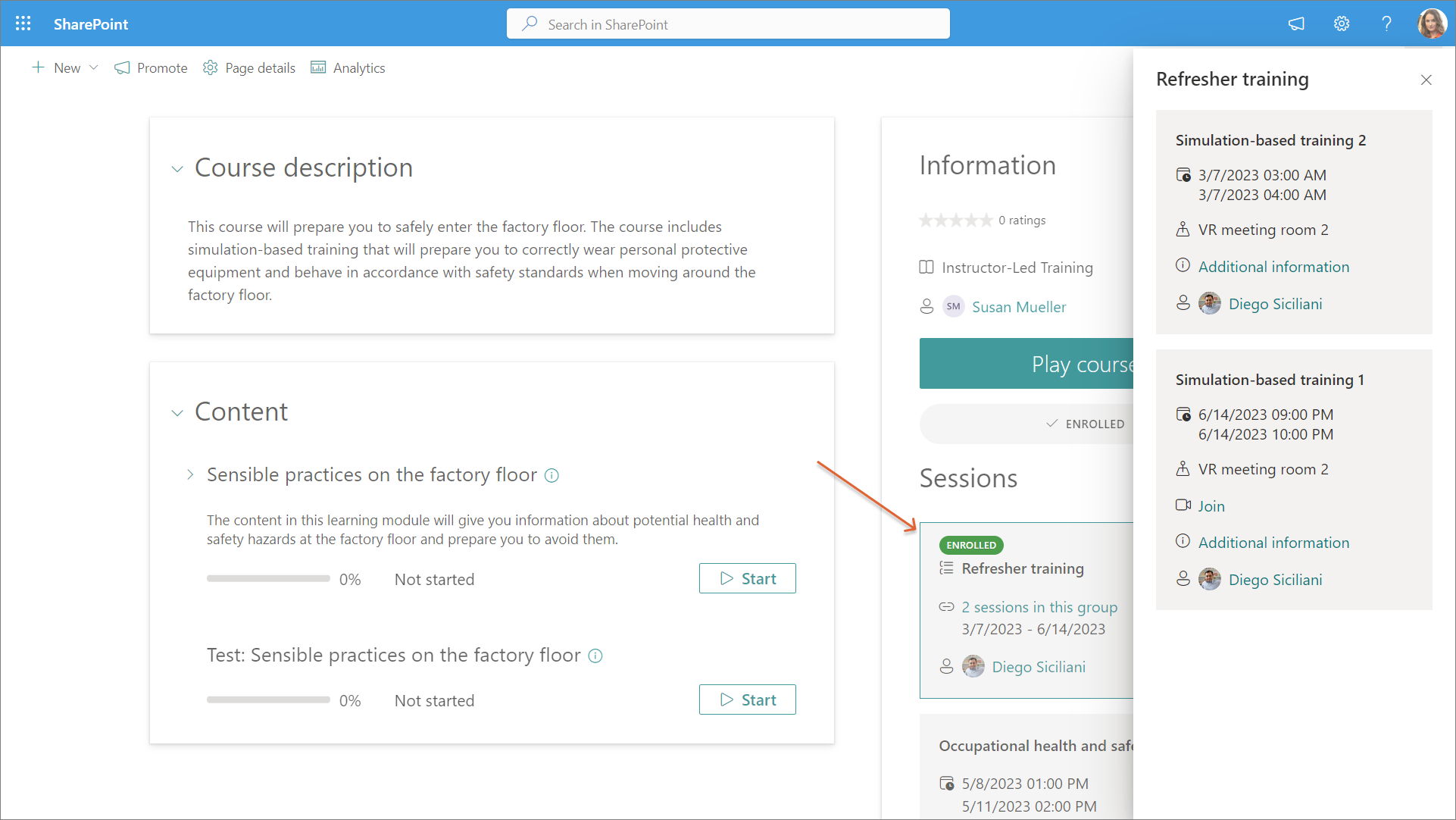
Task: Click the megaphone feedback icon in header
Action: (1296, 23)
